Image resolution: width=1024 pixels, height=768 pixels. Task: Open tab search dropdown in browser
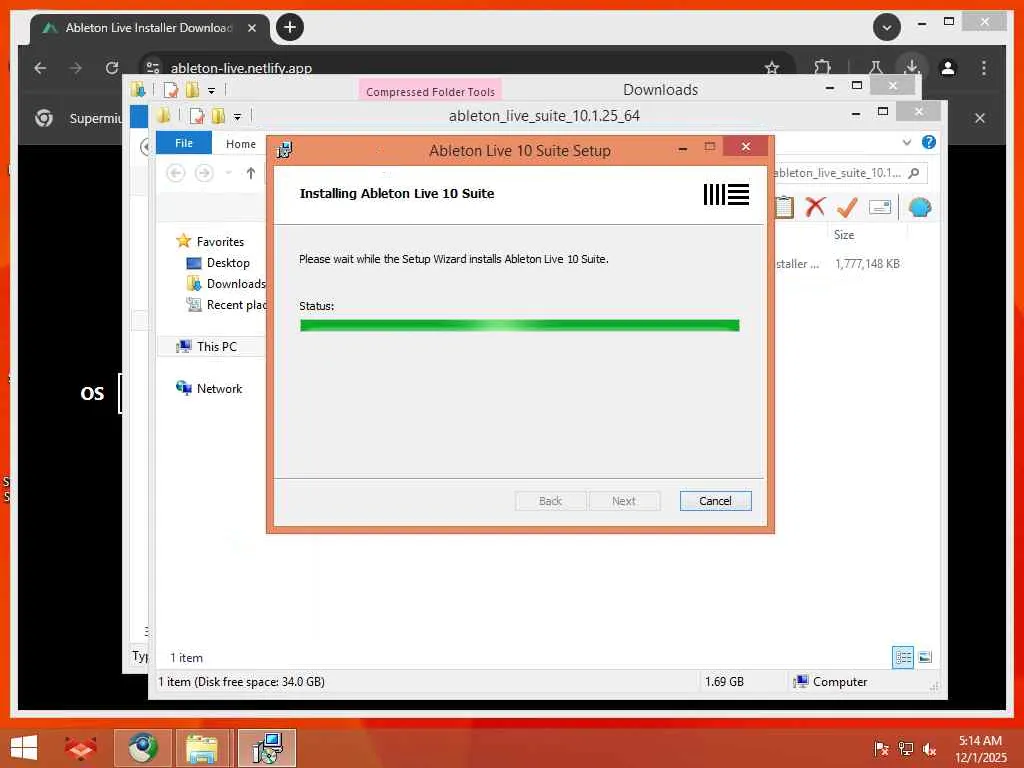(887, 27)
